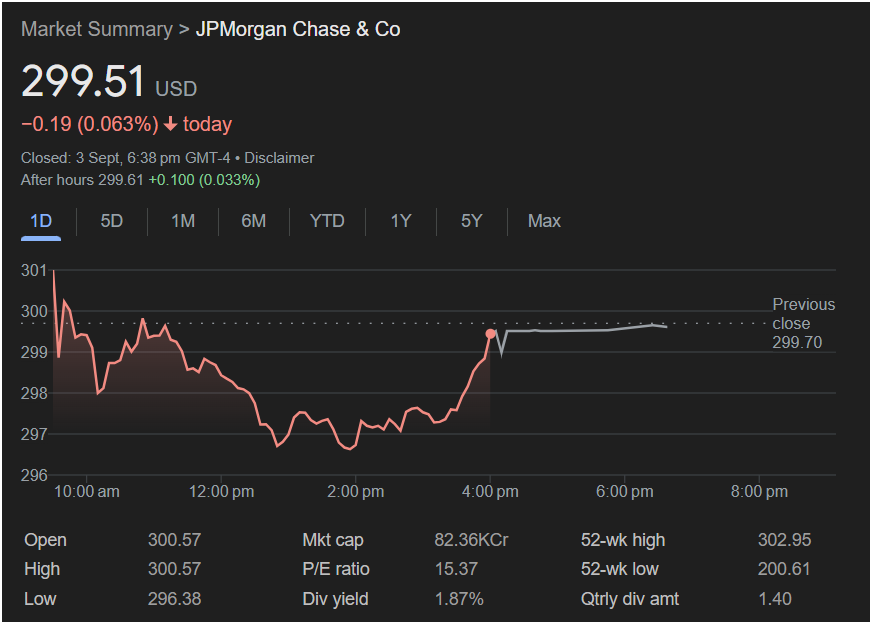872x624 pixels.
Task: Click the 10:00 am axis label
Action: [x=86, y=492]
